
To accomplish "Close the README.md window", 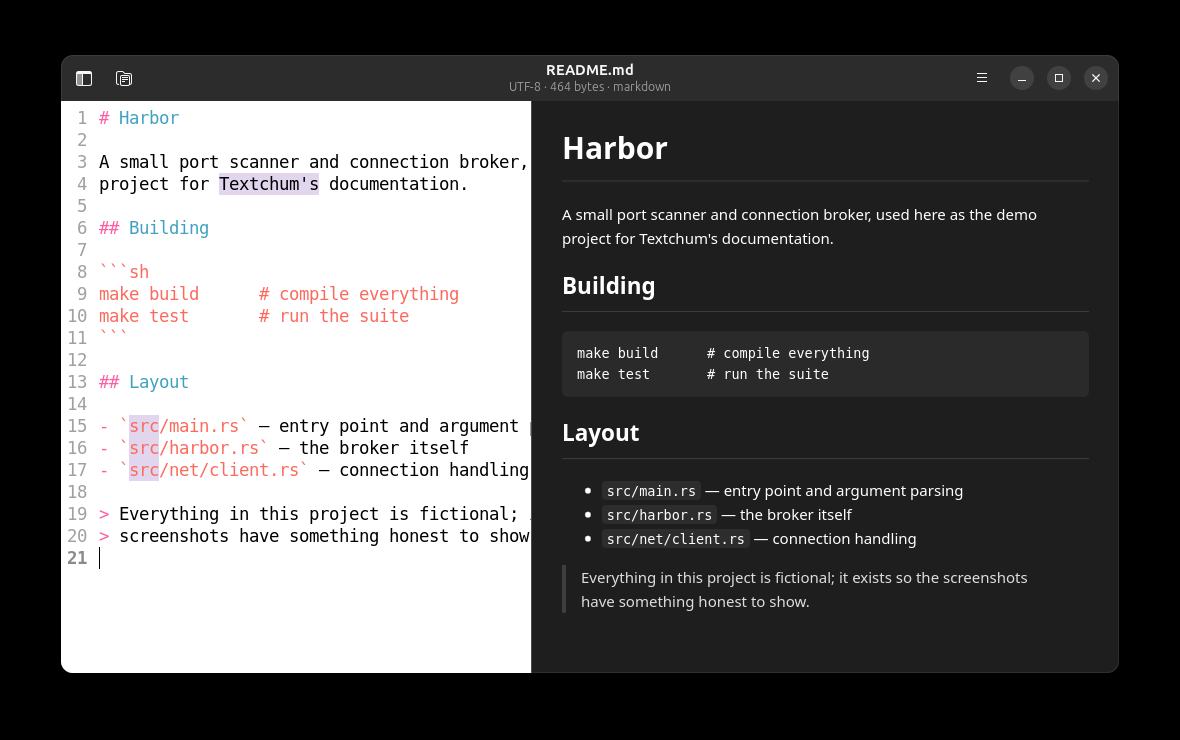I will pyautogui.click(x=1096, y=78).
